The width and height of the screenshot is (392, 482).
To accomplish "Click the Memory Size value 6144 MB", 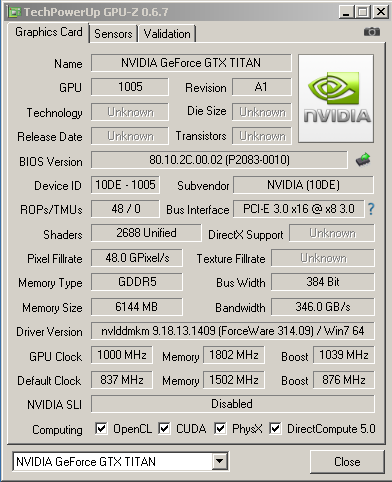I will click(137, 307).
